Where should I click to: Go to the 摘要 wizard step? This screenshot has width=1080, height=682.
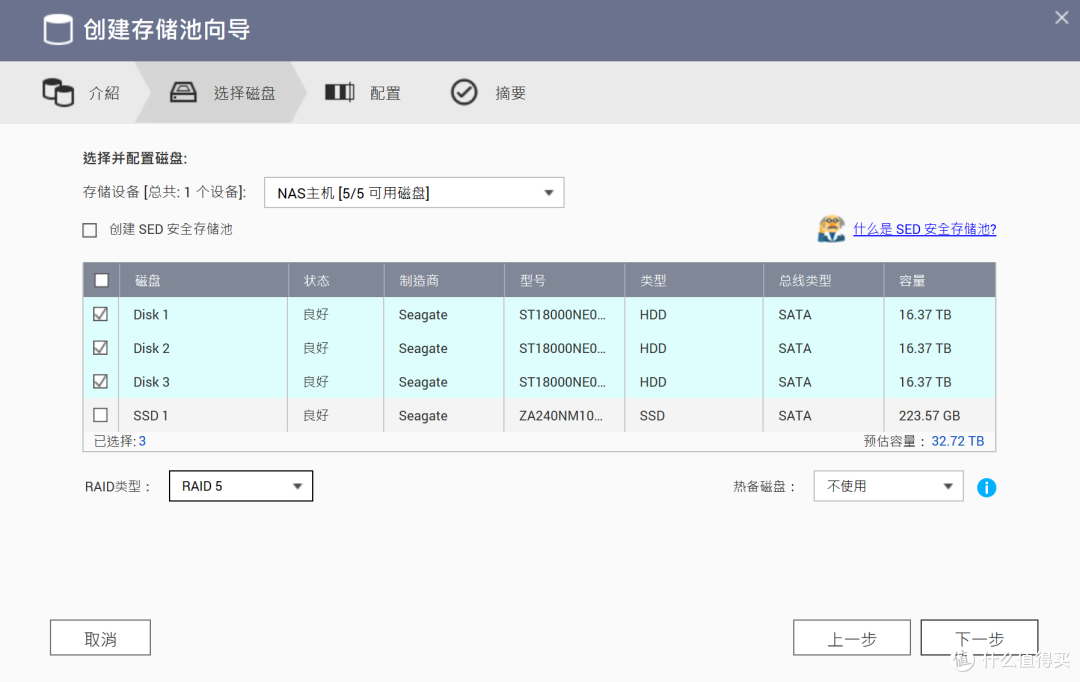(x=510, y=93)
